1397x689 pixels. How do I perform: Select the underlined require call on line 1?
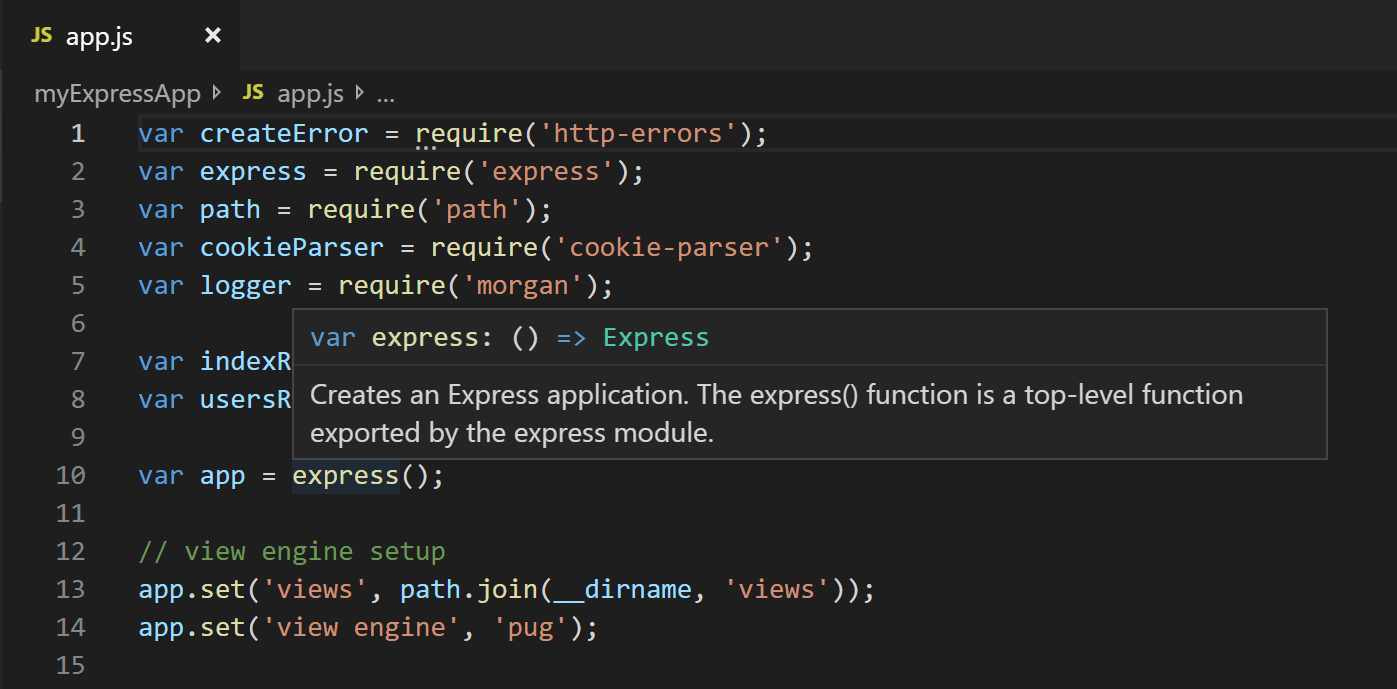coord(470,132)
